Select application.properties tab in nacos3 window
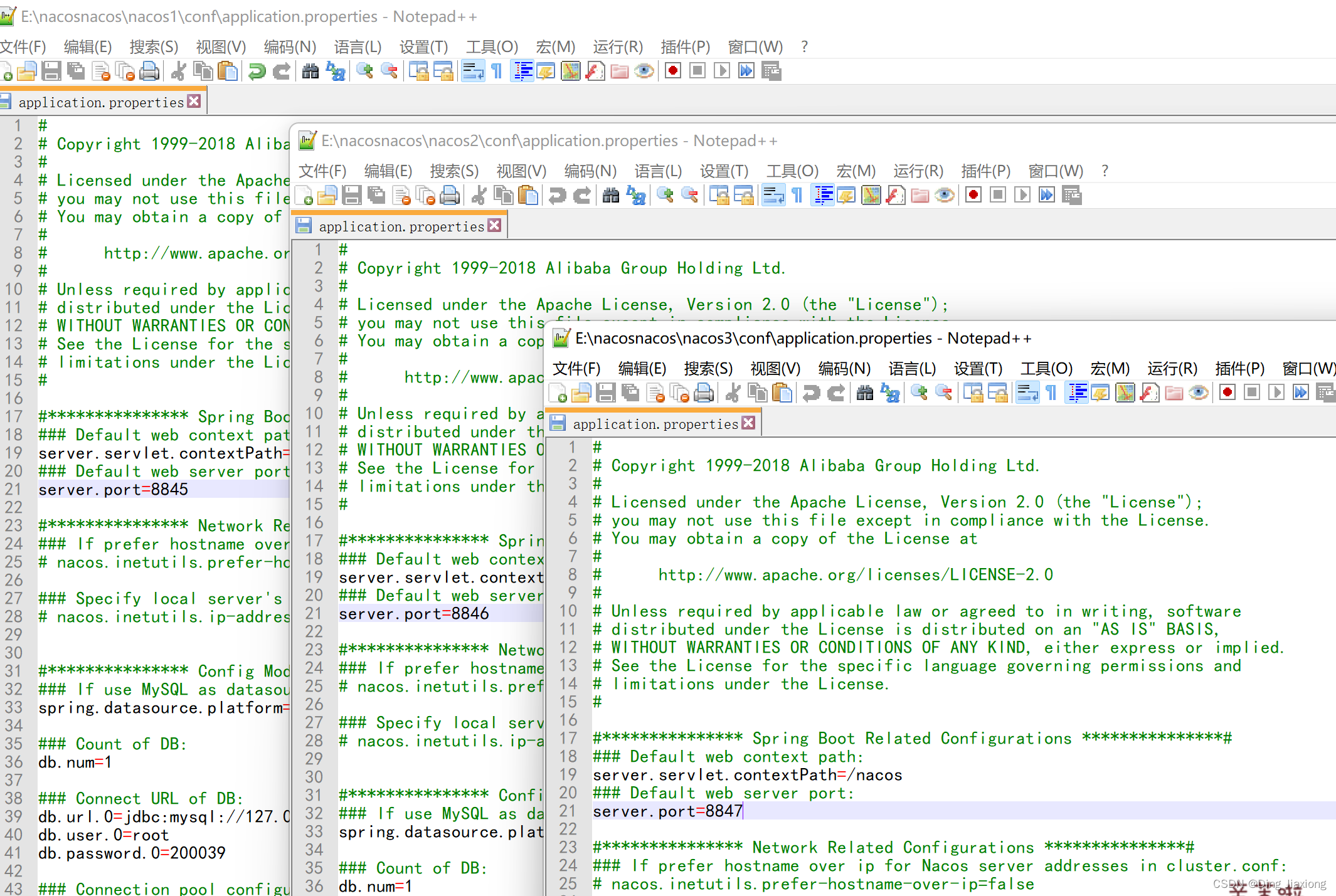The image size is (1336, 896). [x=655, y=424]
